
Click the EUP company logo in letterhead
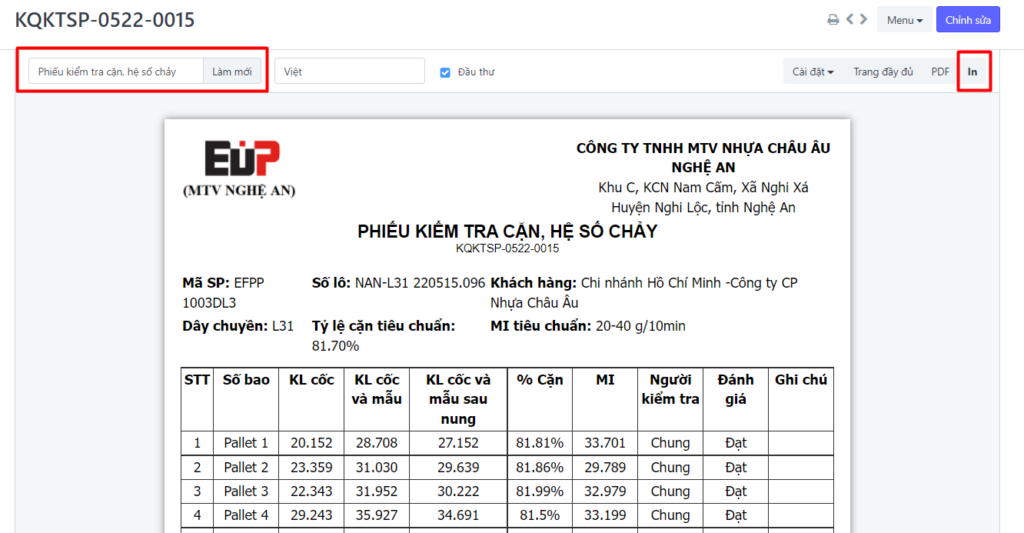point(241,159)
